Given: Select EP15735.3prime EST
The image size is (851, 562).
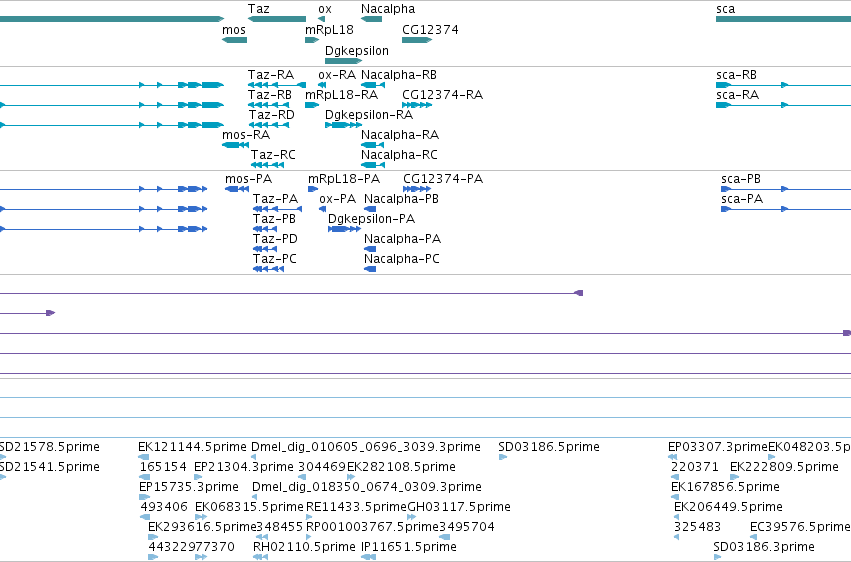Looking at the screenshot, I should click(144, 497).
